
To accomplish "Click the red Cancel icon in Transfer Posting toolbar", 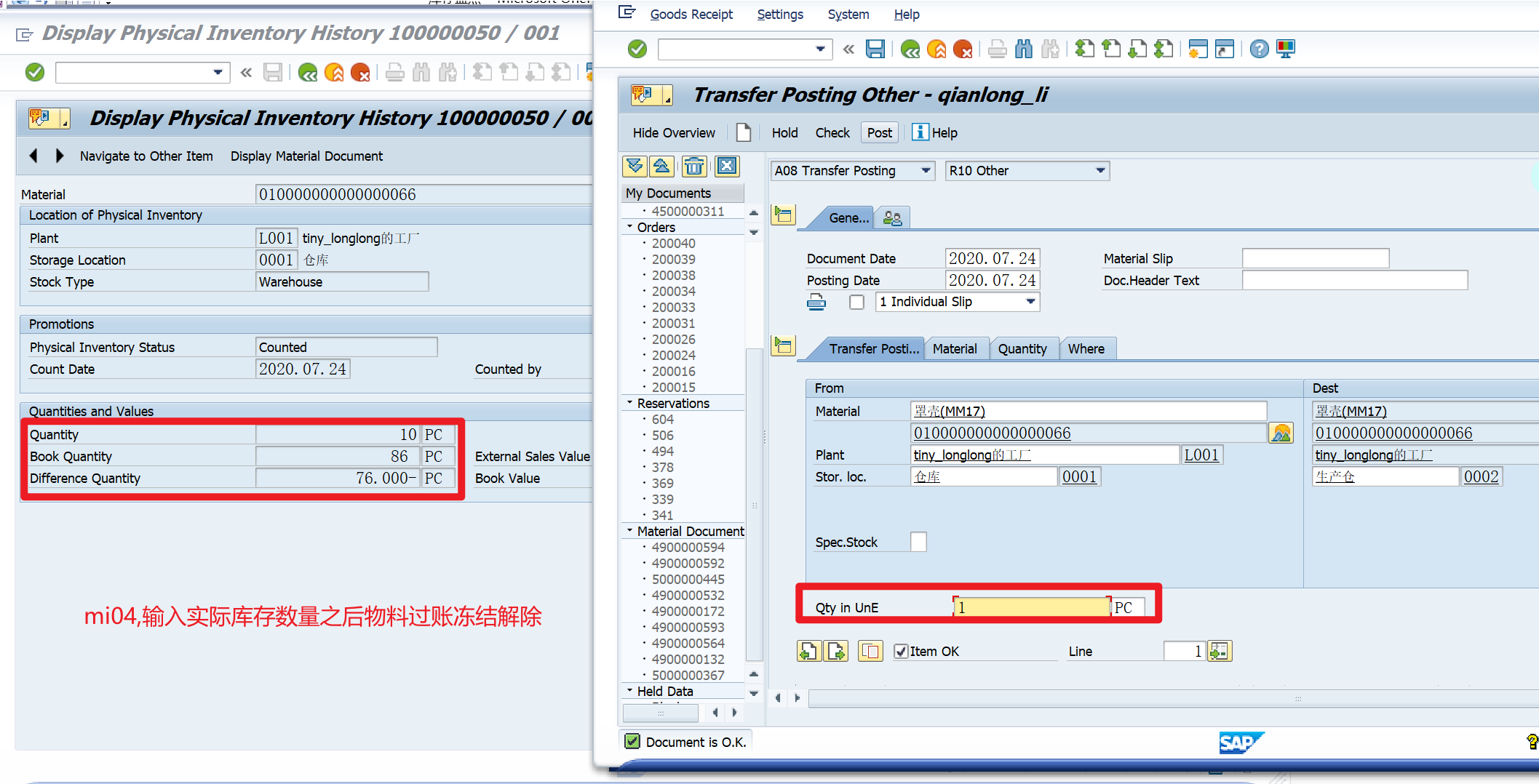I will coord(963,49).
